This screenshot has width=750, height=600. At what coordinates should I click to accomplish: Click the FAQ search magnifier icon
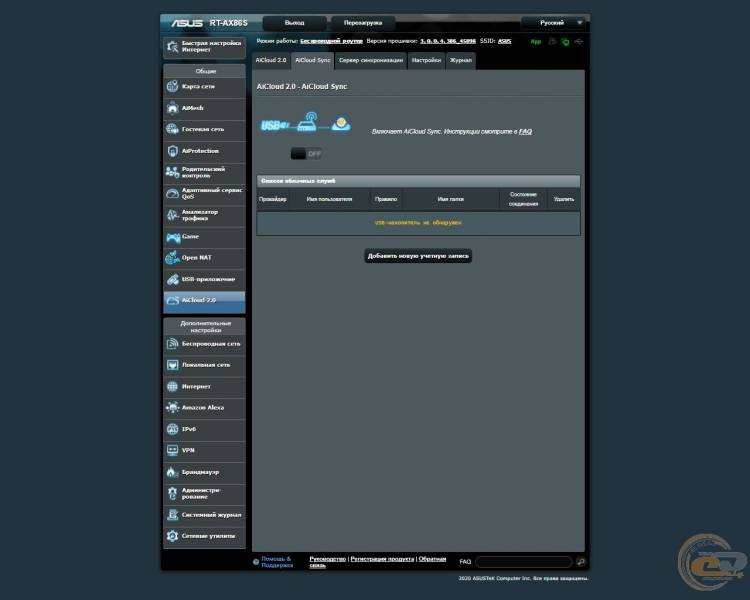[x=581, y=562]
